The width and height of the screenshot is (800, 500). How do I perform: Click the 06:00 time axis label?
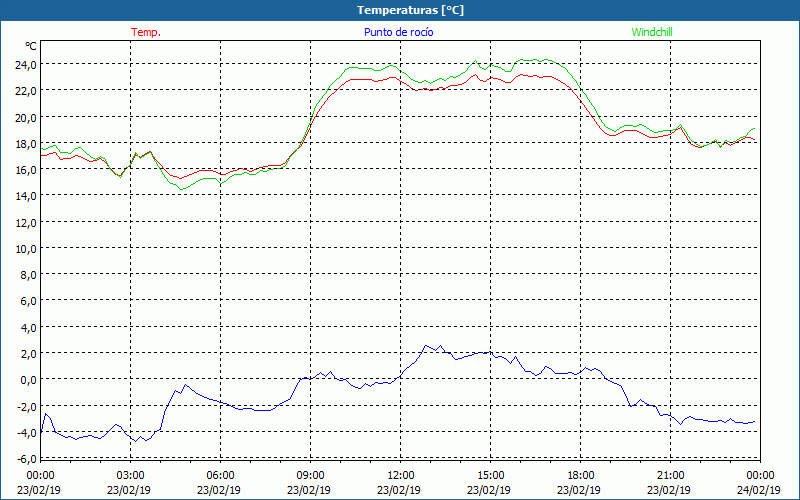pos(220,476)
